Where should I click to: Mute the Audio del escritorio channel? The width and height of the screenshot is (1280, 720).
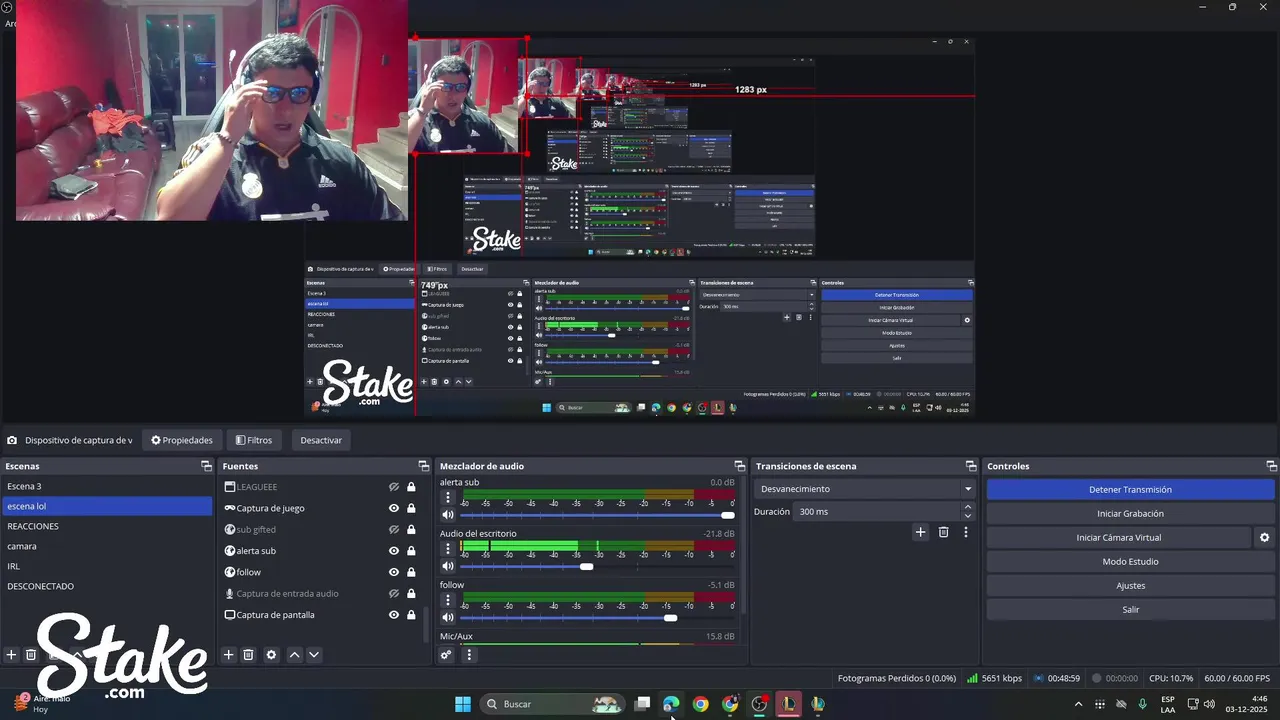(x=448, y=567)
